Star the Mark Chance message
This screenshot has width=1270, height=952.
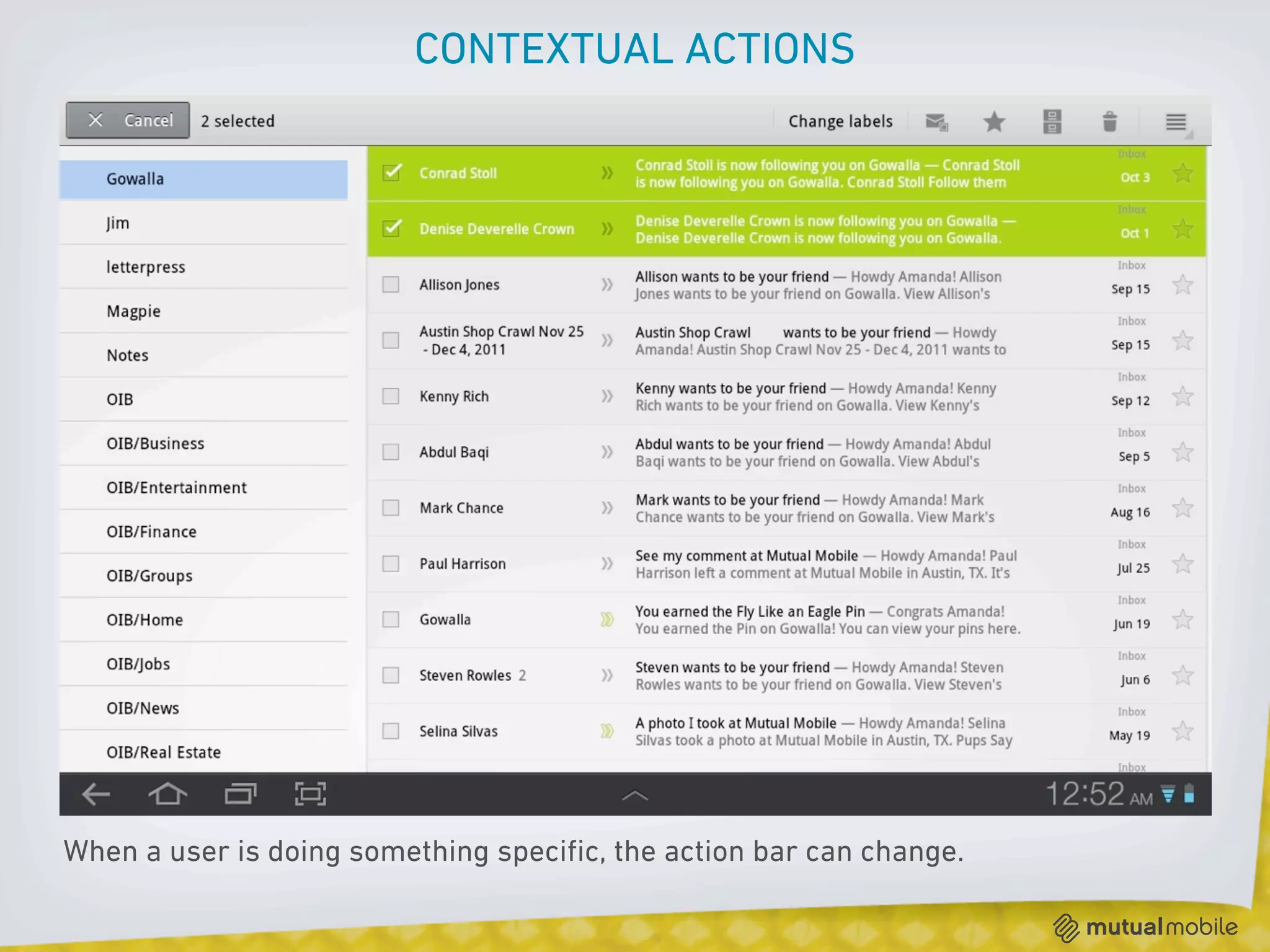click(1183, 508)
